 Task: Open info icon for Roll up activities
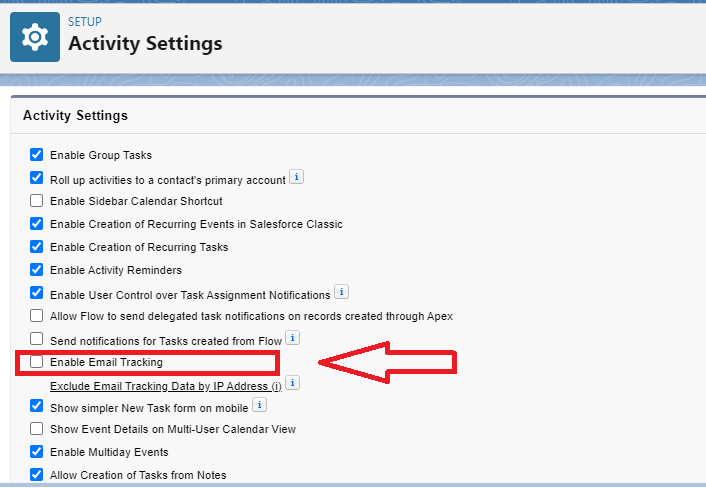point(296,177)
